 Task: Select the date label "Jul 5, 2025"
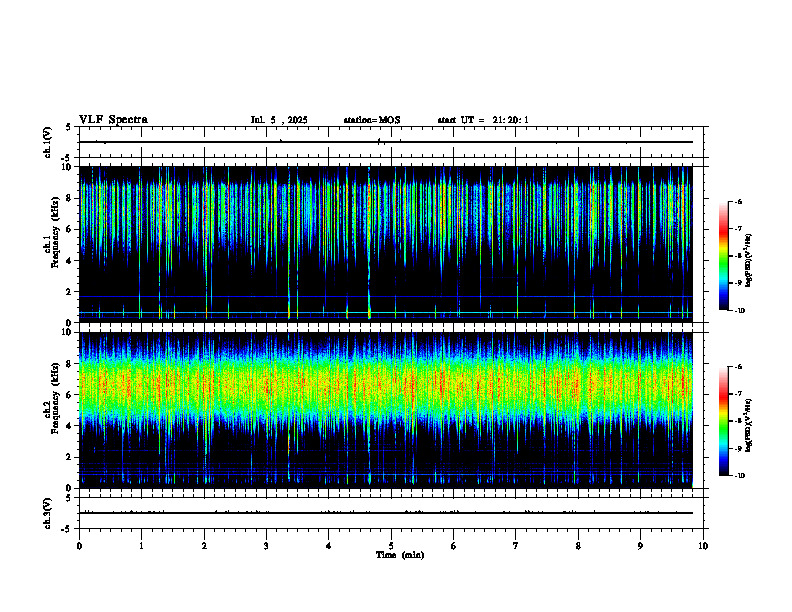pyautogui.click(x=279, y=120)
